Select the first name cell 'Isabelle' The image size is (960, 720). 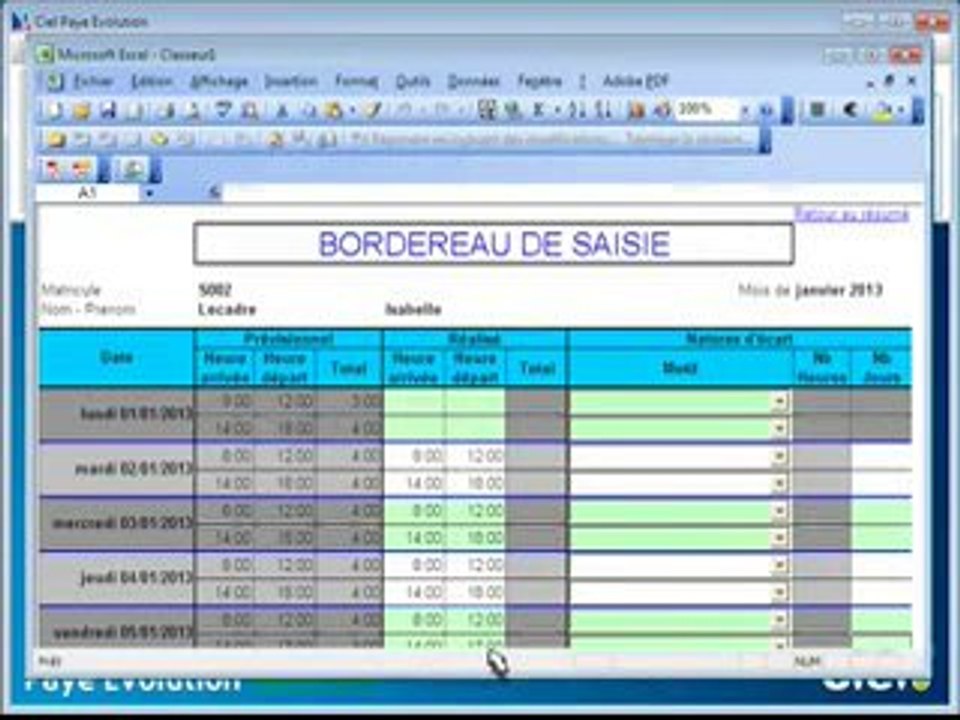[414, 309]
